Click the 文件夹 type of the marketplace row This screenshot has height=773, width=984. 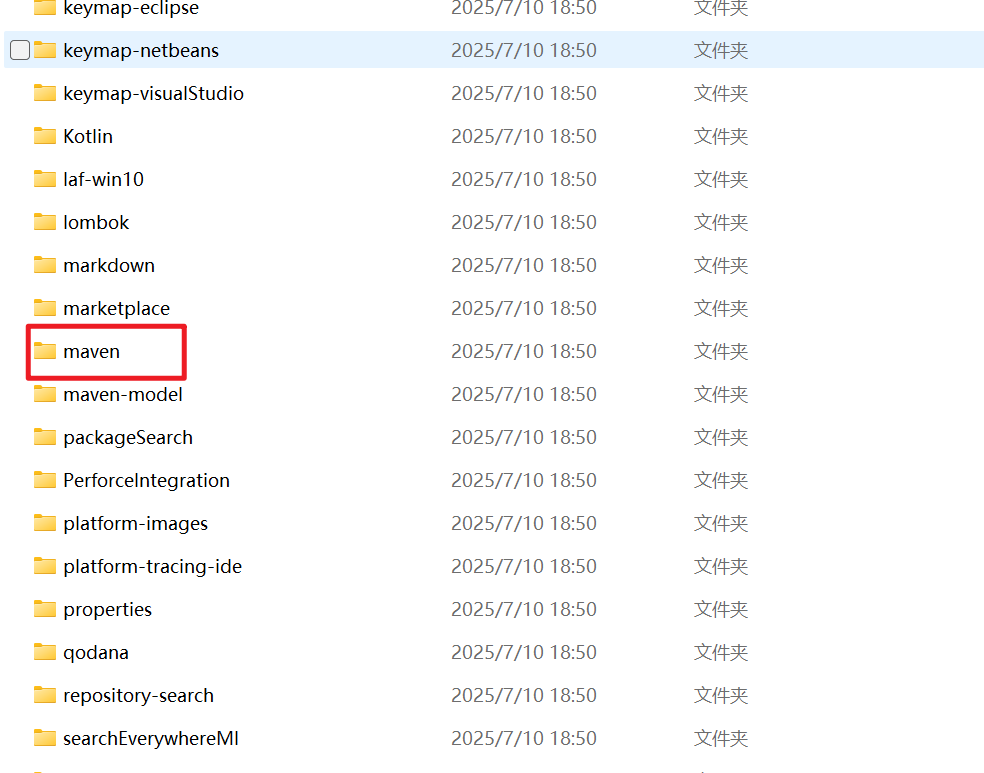point(721,309)
